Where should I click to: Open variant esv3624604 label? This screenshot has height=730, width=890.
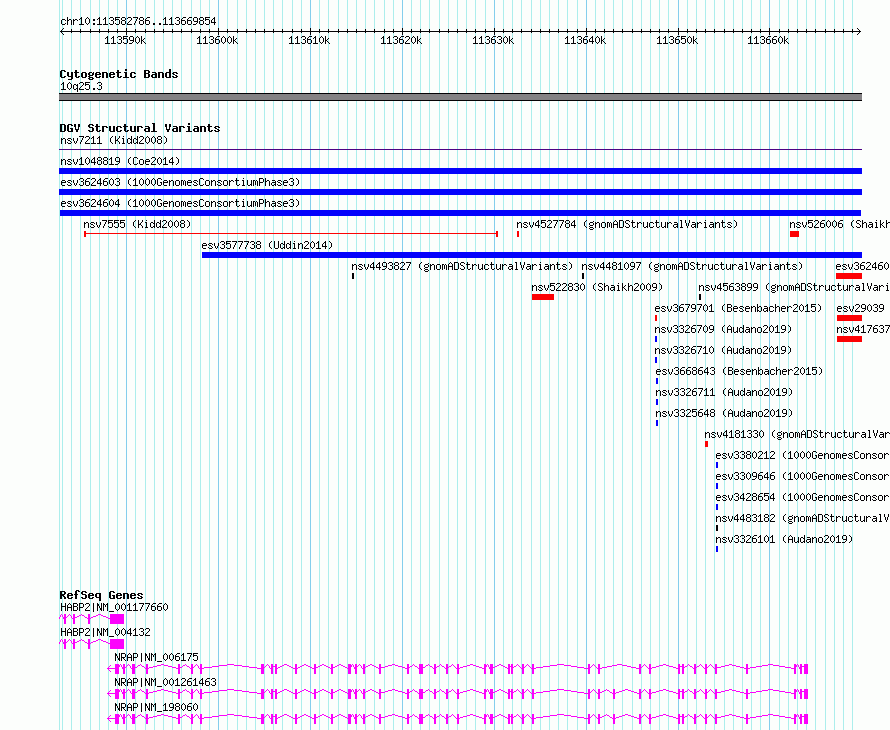180,203
